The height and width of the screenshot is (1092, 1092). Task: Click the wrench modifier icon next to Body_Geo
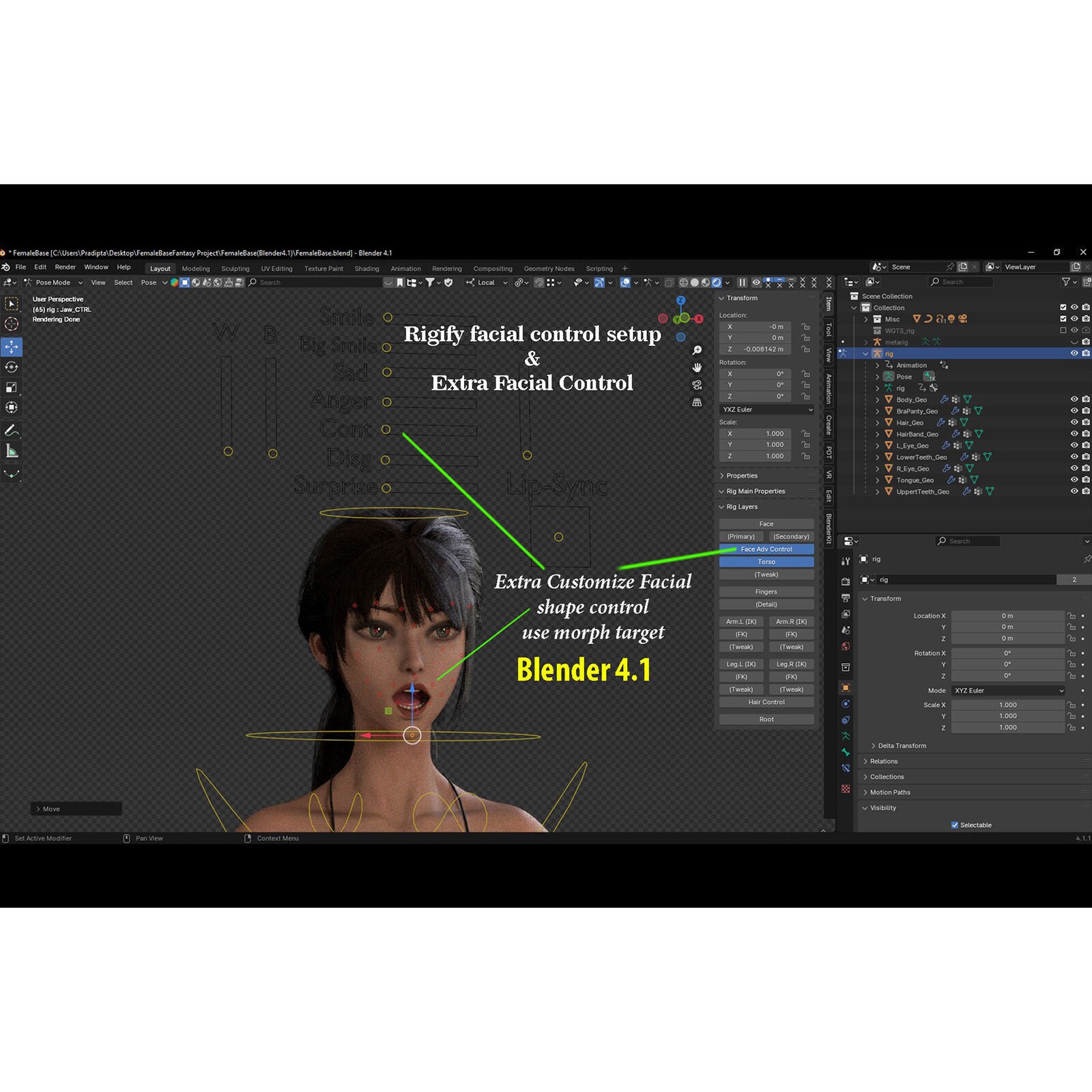(944, 400)
